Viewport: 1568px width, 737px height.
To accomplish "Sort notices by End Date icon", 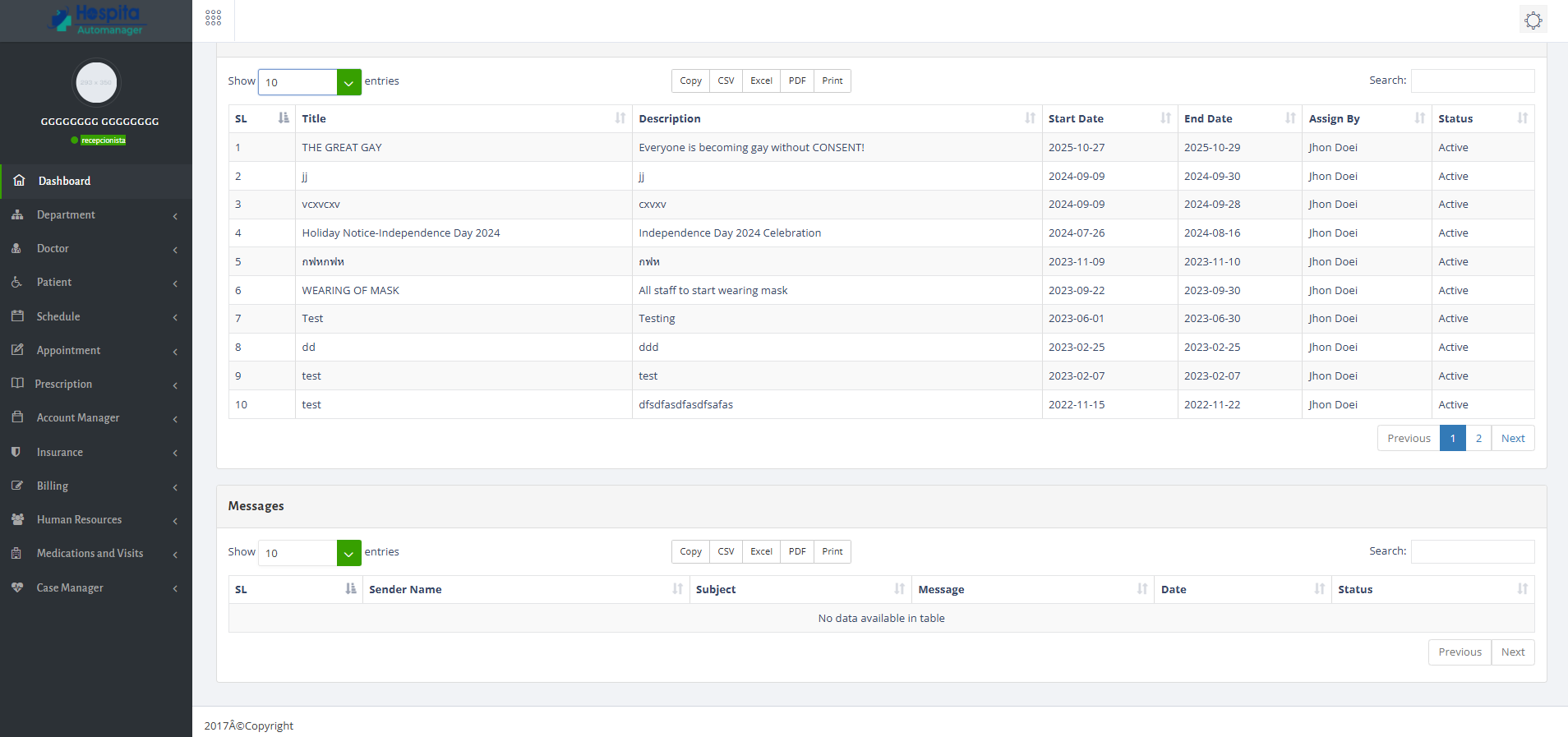I will click(1291, 118).
